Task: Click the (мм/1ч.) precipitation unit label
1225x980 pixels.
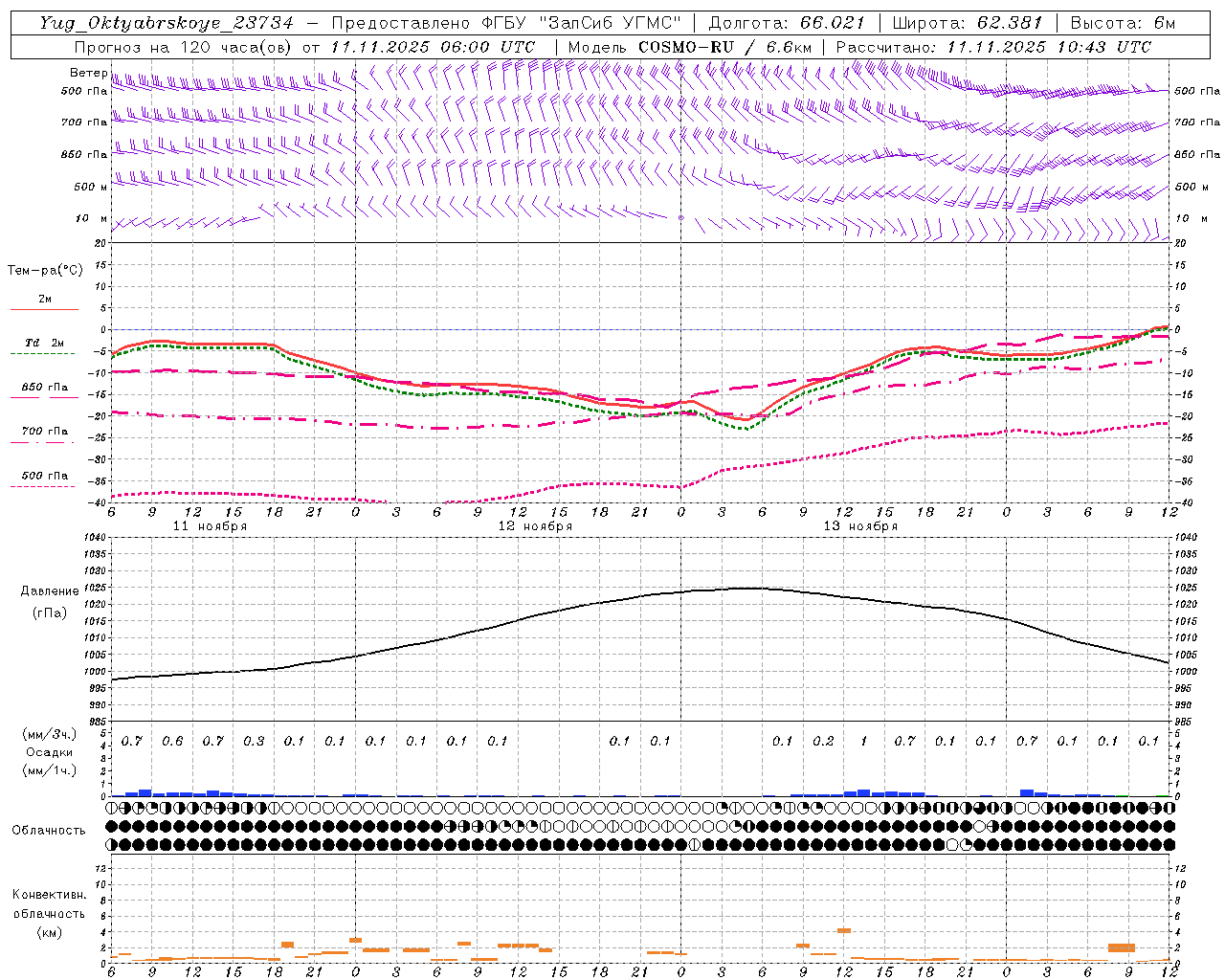Action: [x=50, y=770]
